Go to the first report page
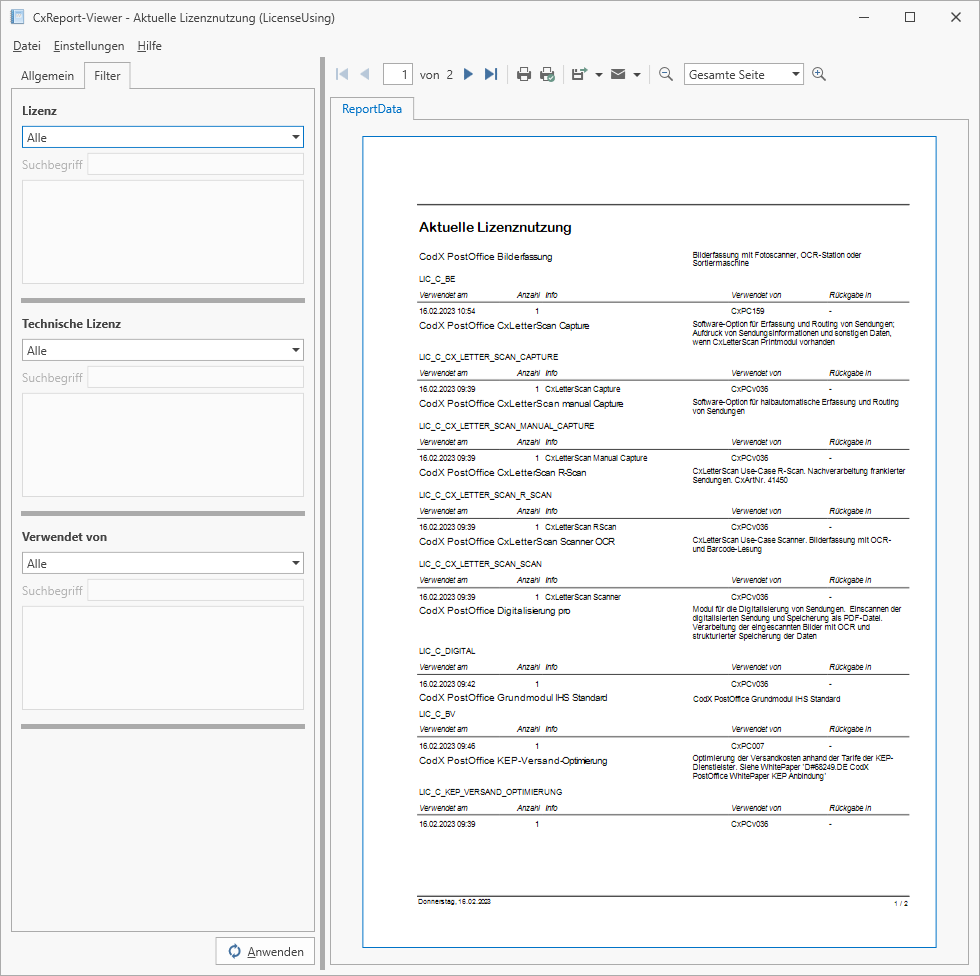The width and height of the screenshot is (980, 976). pyautogui.click(x=342, y=74)
